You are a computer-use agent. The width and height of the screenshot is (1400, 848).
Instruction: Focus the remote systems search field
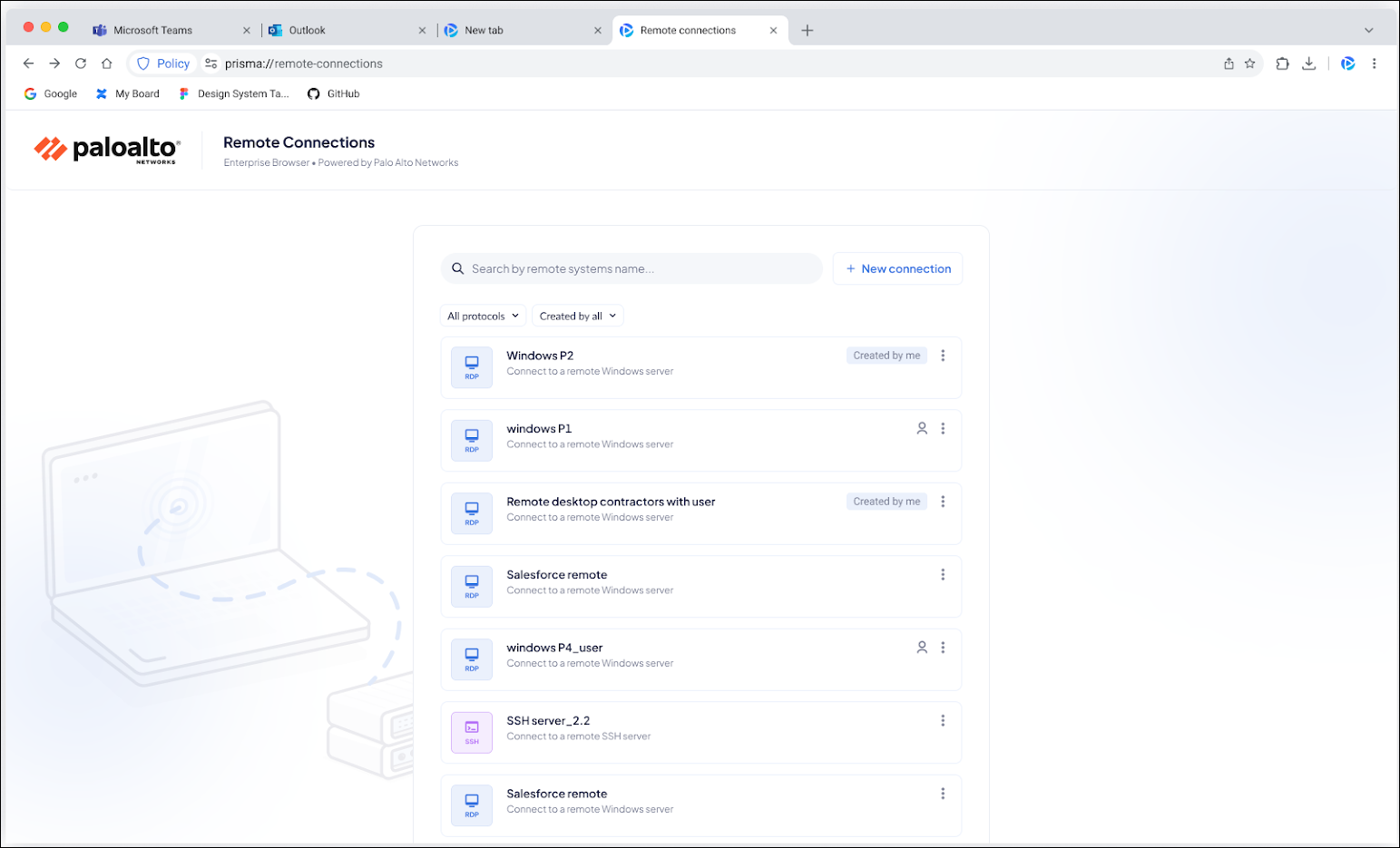[635, 268]
